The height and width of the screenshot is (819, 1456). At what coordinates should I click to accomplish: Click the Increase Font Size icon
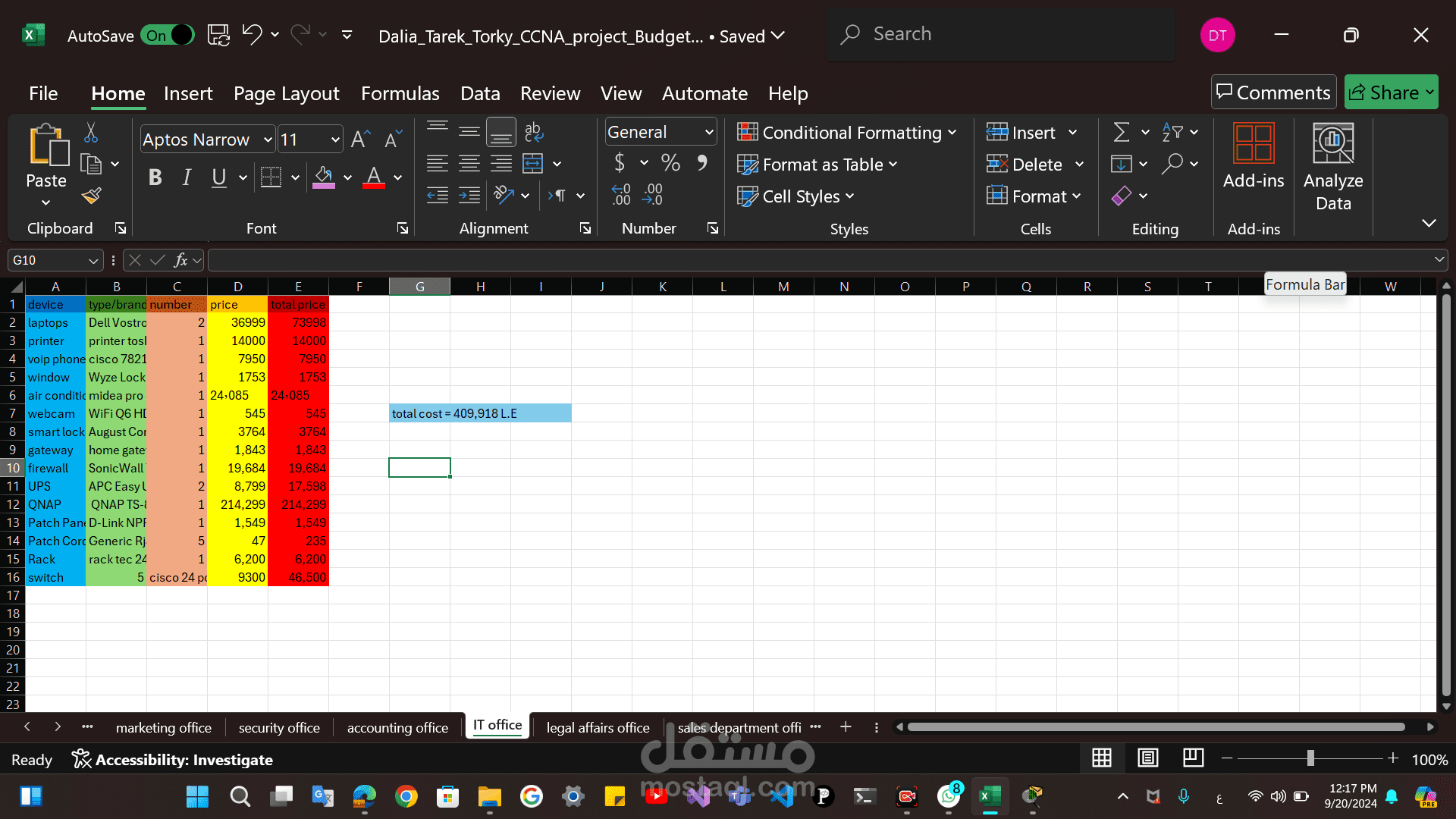[360, 140]
